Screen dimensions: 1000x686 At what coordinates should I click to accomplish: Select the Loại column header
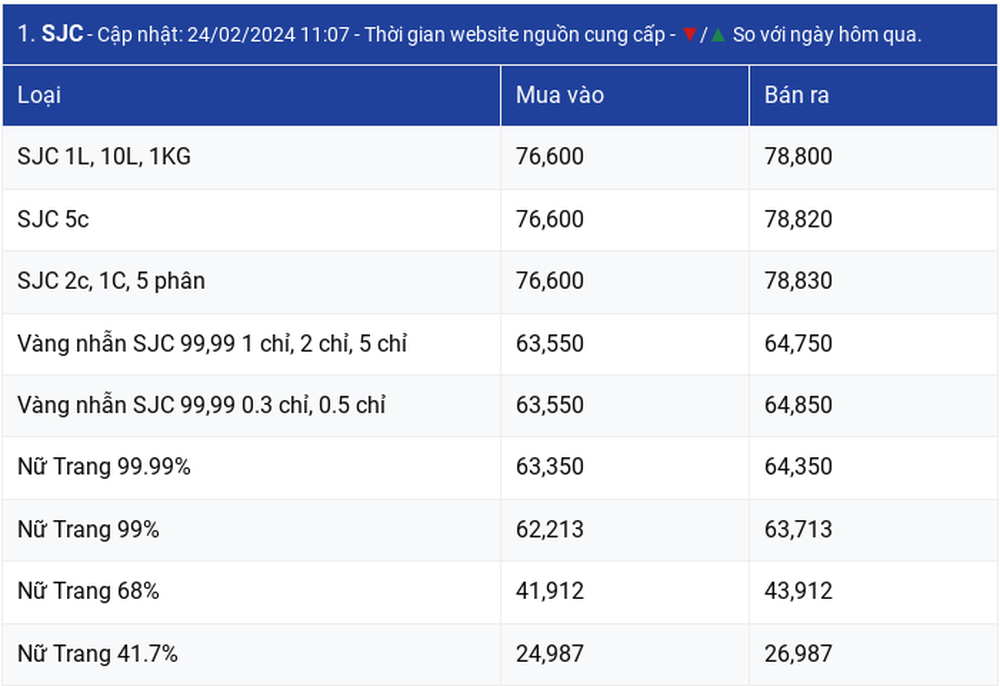[251, 96]
